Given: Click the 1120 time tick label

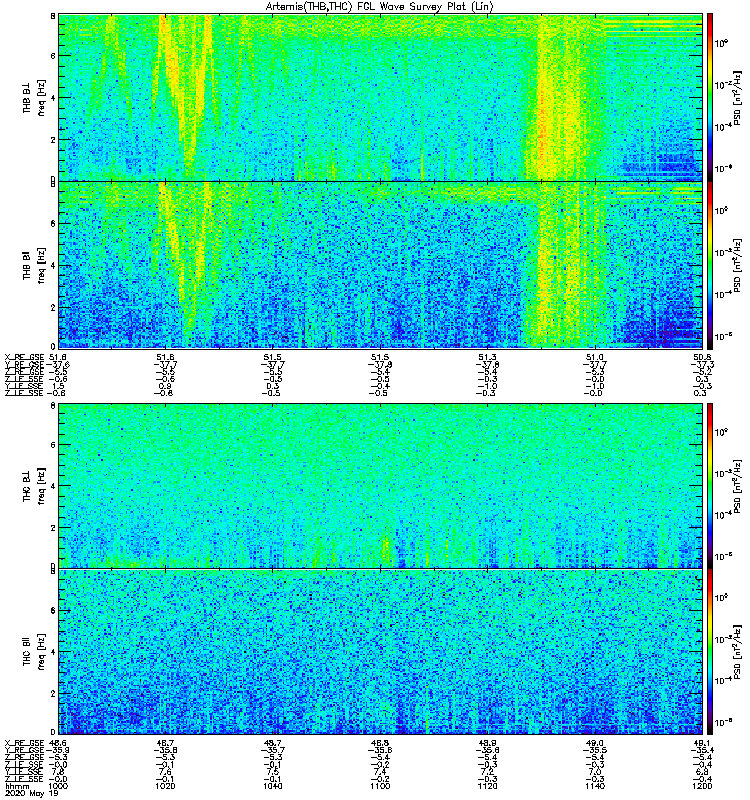Looking at the screenshot, I should pos(487,786).
